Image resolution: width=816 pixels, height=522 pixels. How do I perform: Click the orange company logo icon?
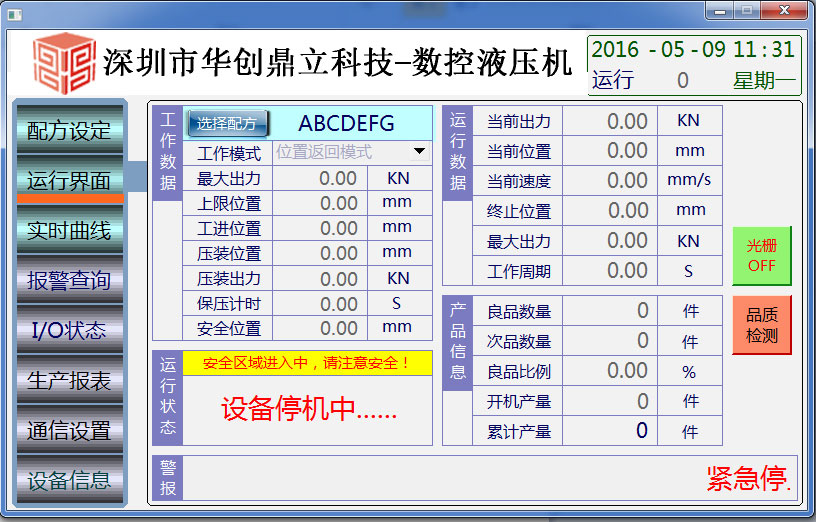point(65,63)
